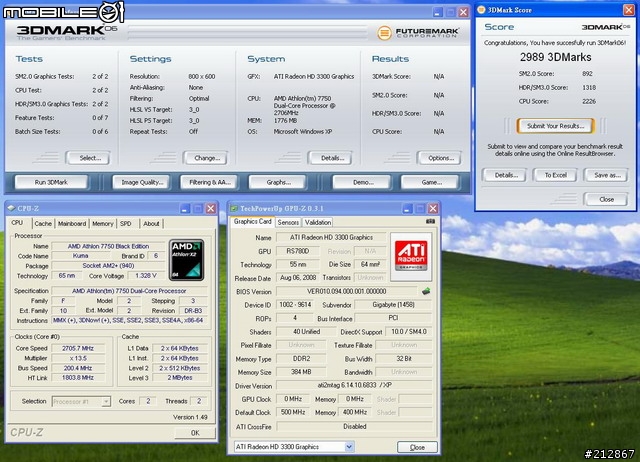Switch to the Mainboard tab in CPU-Z
Image resolution: width=640 pixels, height=462 pixels.
tap(72, 224)
